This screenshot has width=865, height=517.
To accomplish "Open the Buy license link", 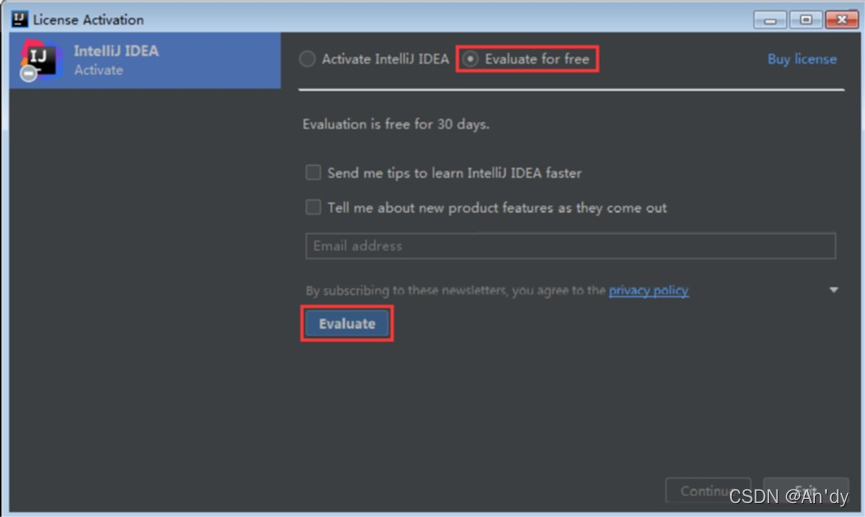I will [x=802, y=59].
